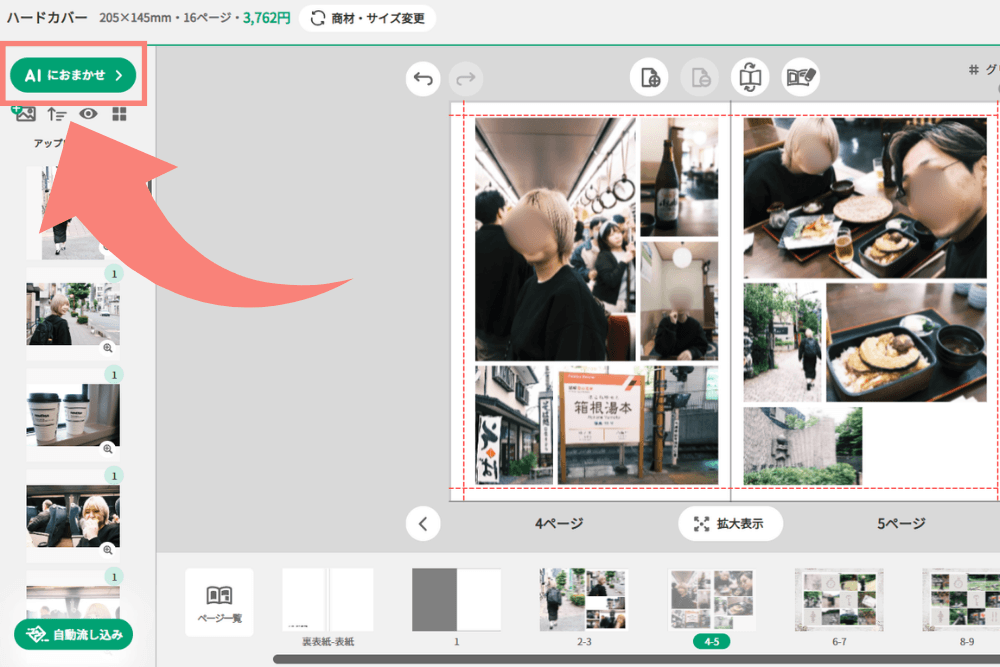Click the swap pages book icon

click(750, 77)
